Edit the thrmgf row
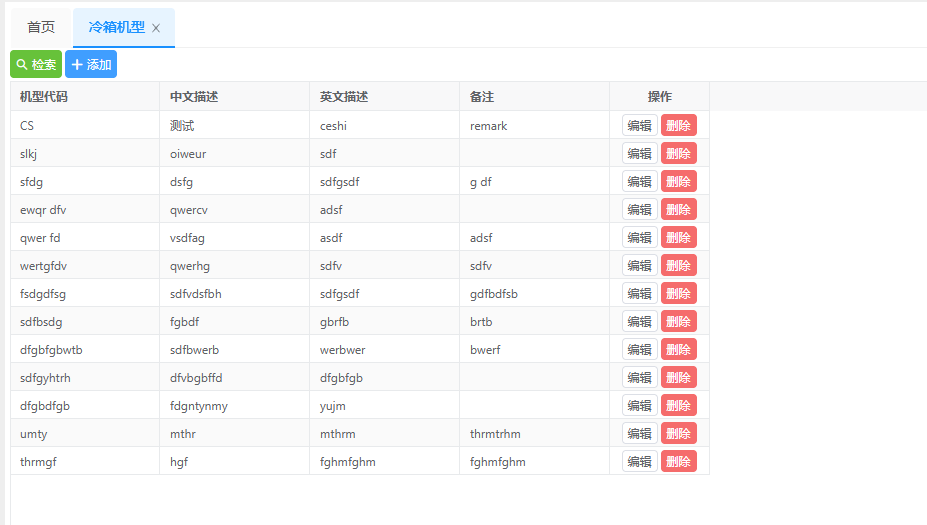Screen dimensions: 927x525 [639, 462]
